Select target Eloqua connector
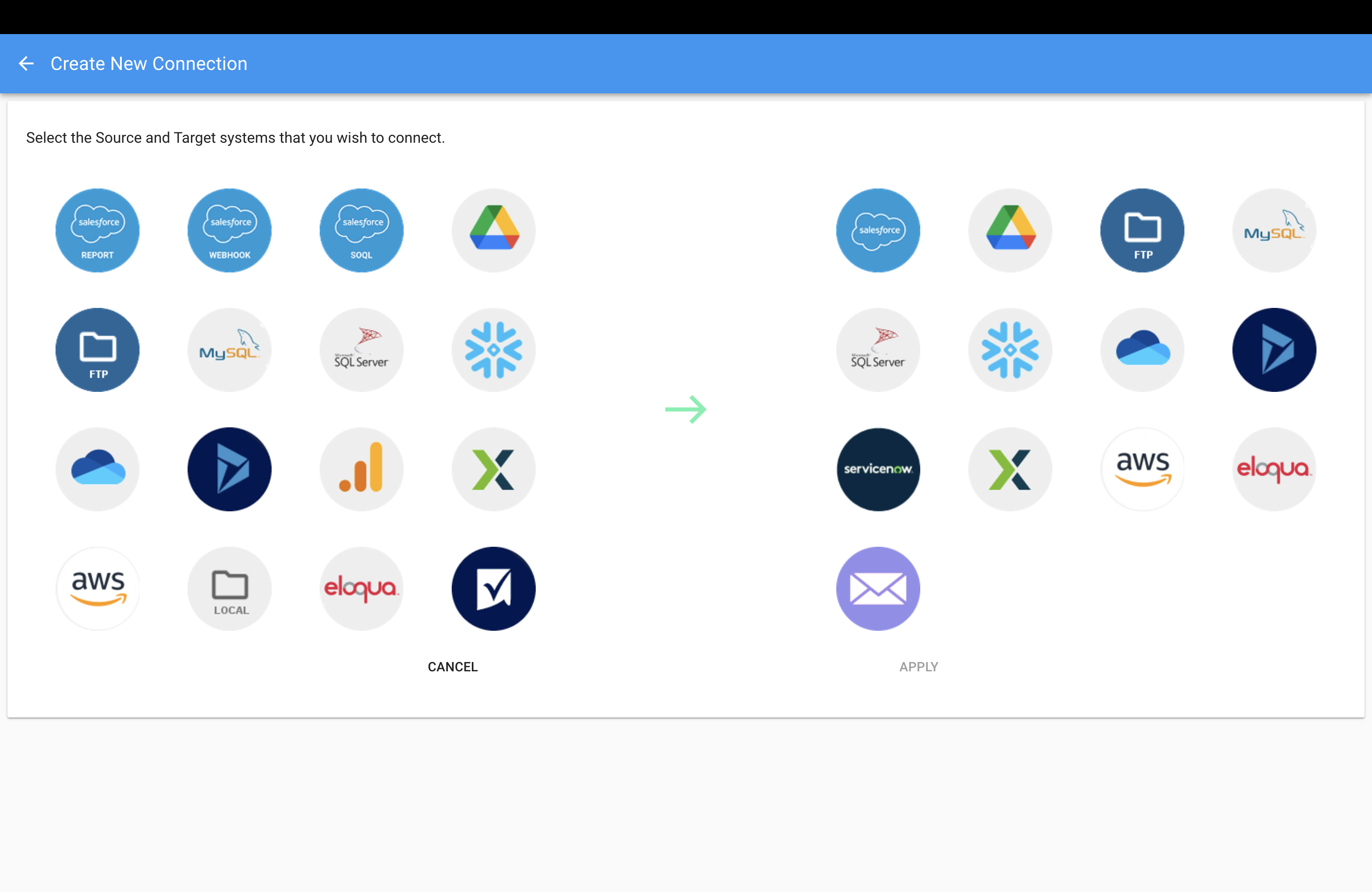The image size is (1372, 892). click(x=1274, y=469)
